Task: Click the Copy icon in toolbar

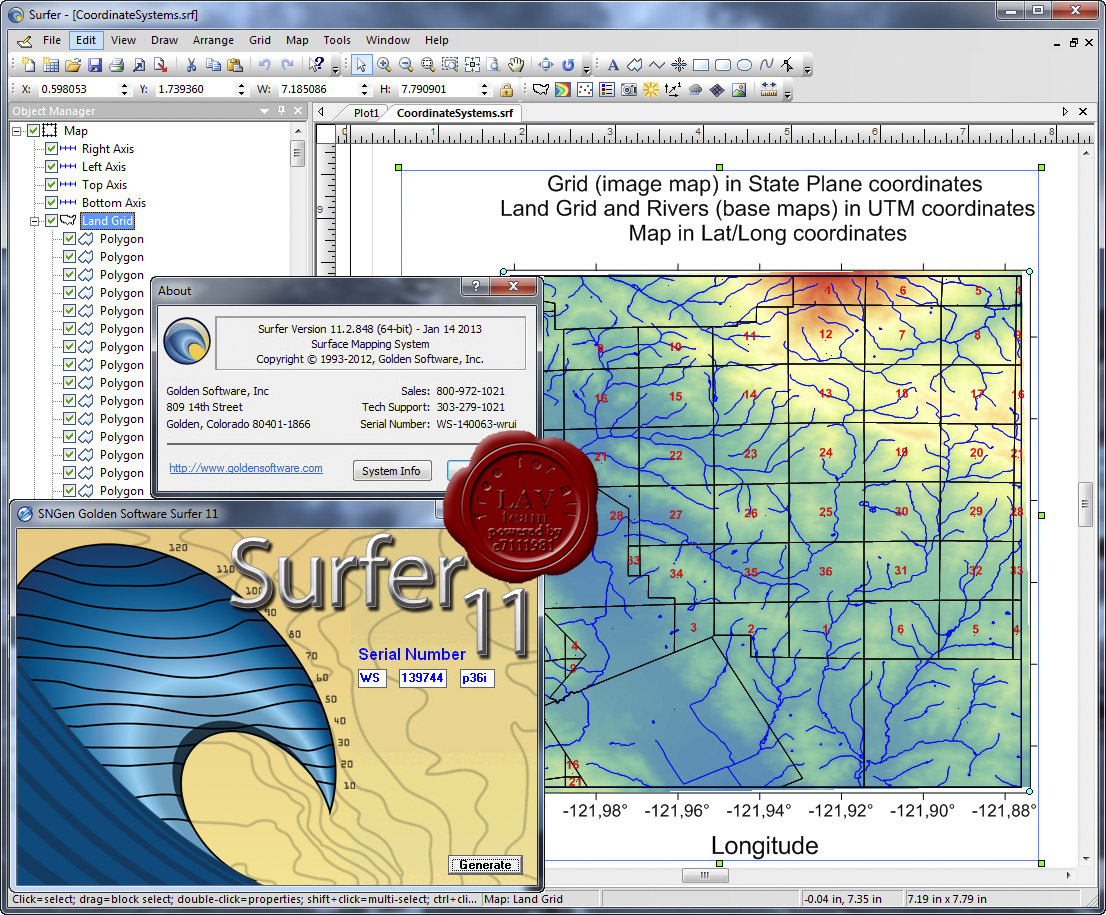Action: tap(213, 65)
